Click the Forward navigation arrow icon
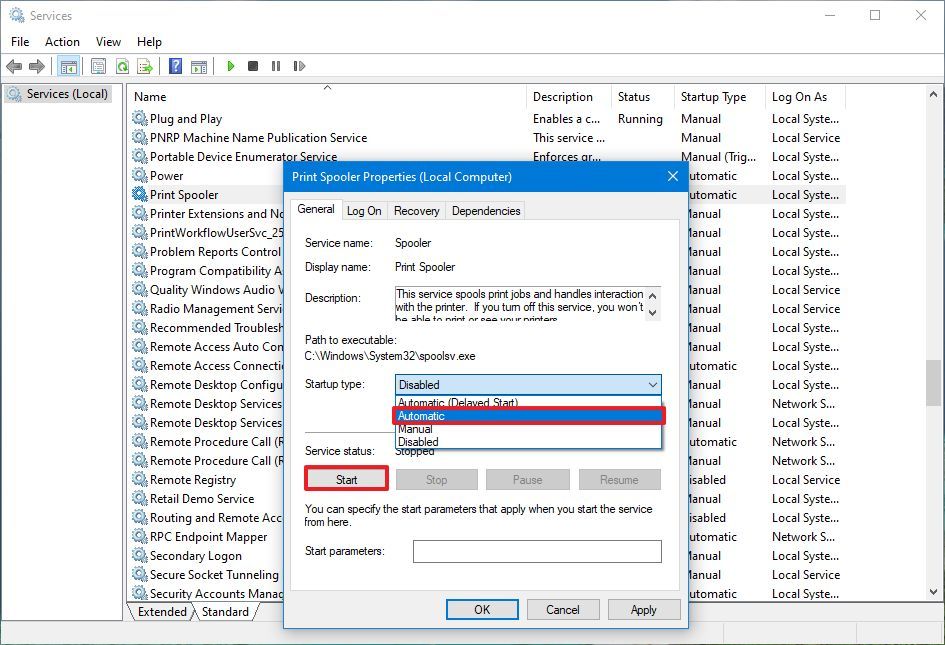The image size is (945, 645). click(x=38, y=66)
